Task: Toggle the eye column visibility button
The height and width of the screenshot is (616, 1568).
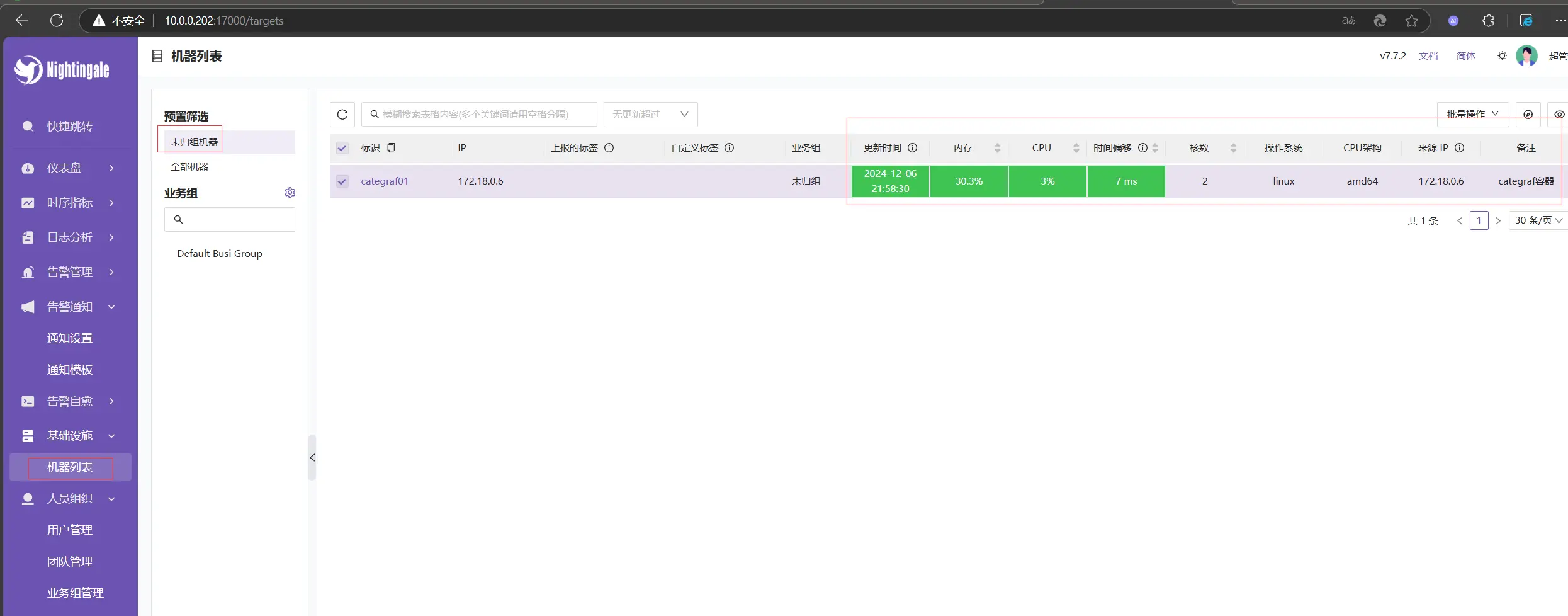Action: click(x=1559, y=115)
